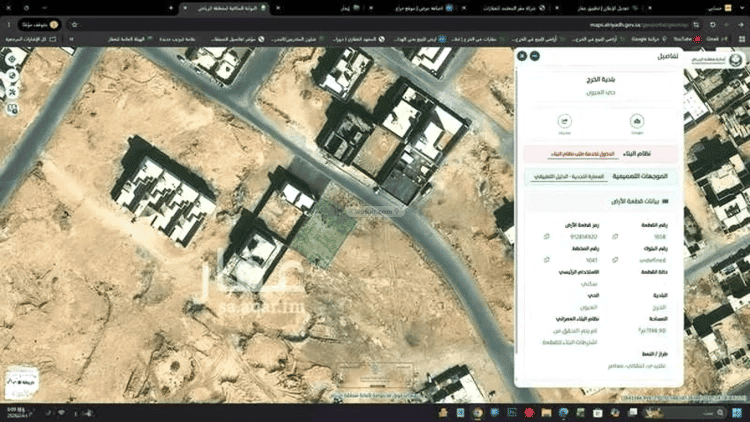The image size is (750, 422).
Task: Open the all bookmarks folder
Action: pos(31,39)
